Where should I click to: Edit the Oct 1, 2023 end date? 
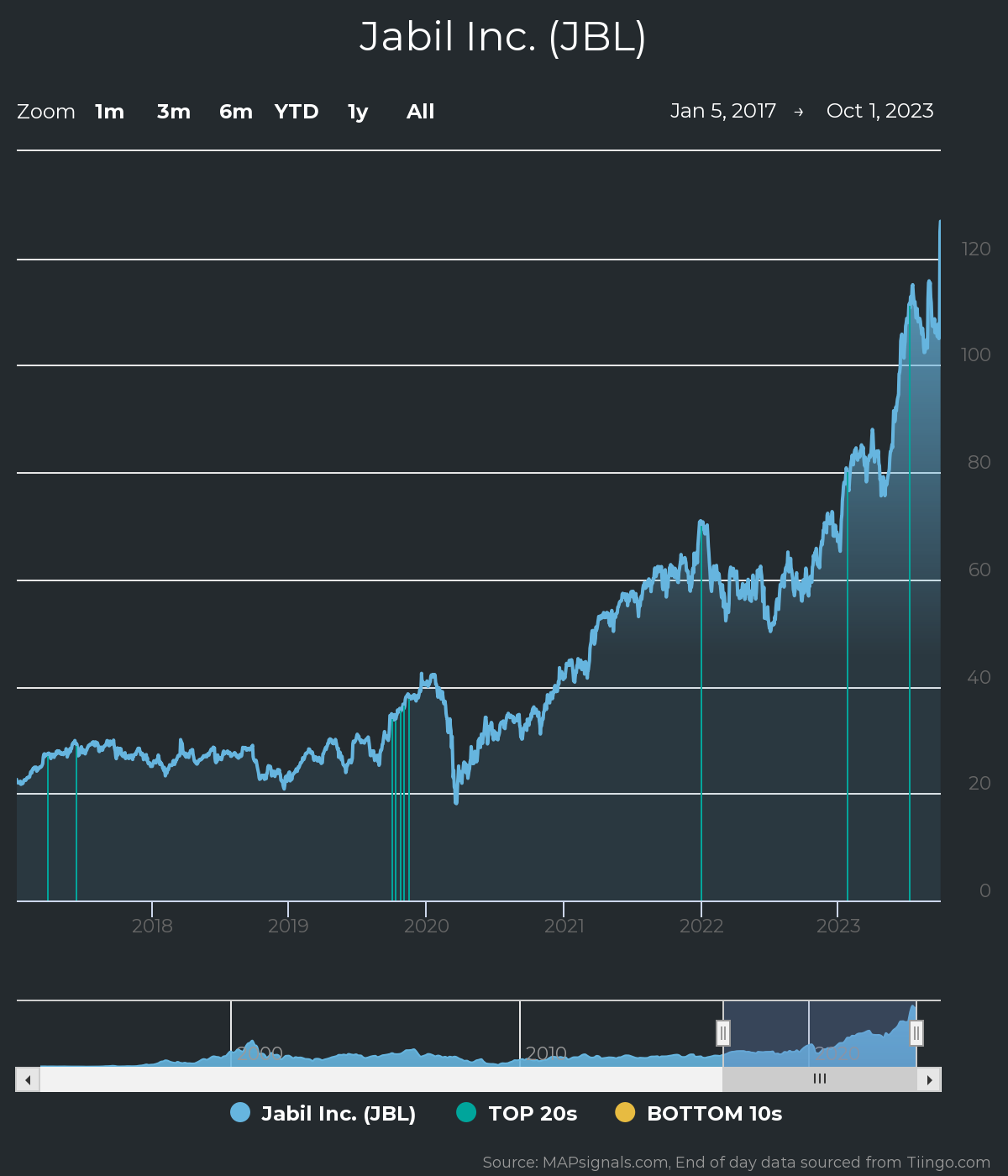click(x=880, y=111)
